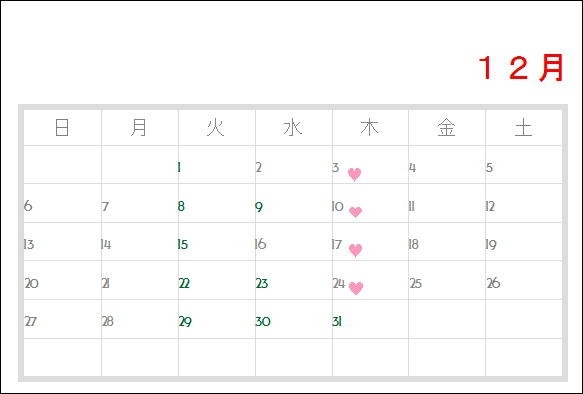The height and width of the screenshot is (394, 583).
Task: Select the red 12月 month title
Action: pos(521,68)
